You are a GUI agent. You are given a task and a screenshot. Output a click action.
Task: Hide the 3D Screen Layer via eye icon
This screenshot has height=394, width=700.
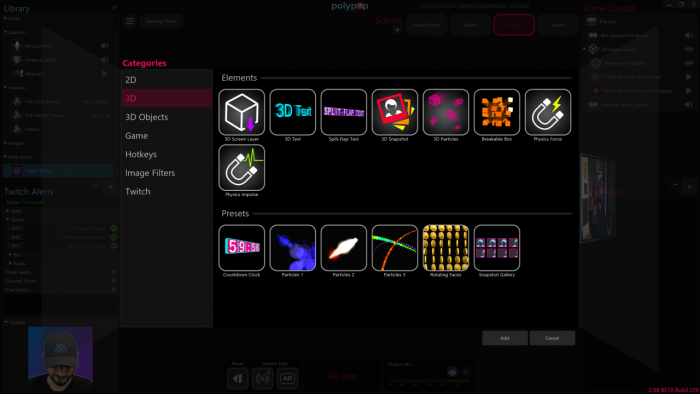click(x=689, y=49)
